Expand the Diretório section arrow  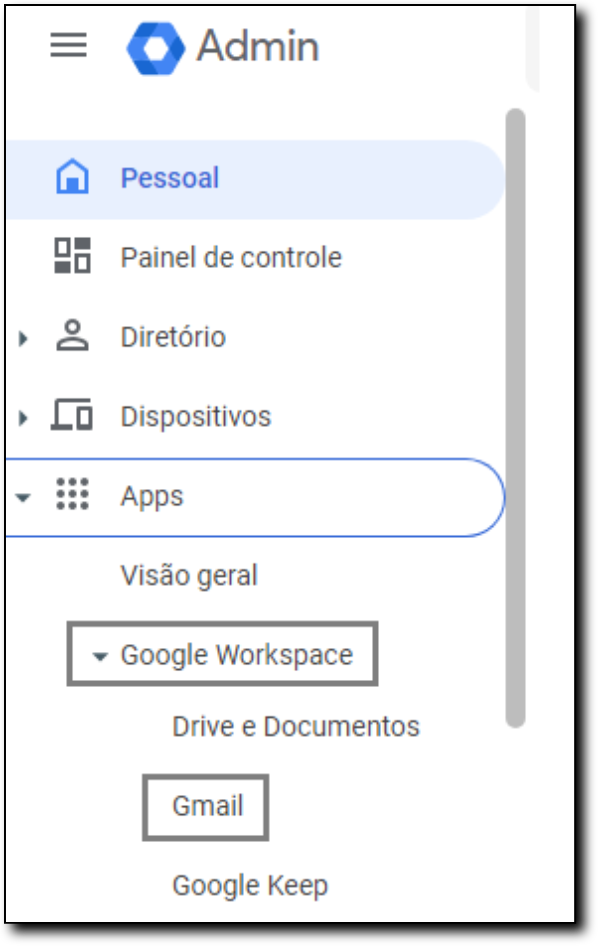[24, 338]
